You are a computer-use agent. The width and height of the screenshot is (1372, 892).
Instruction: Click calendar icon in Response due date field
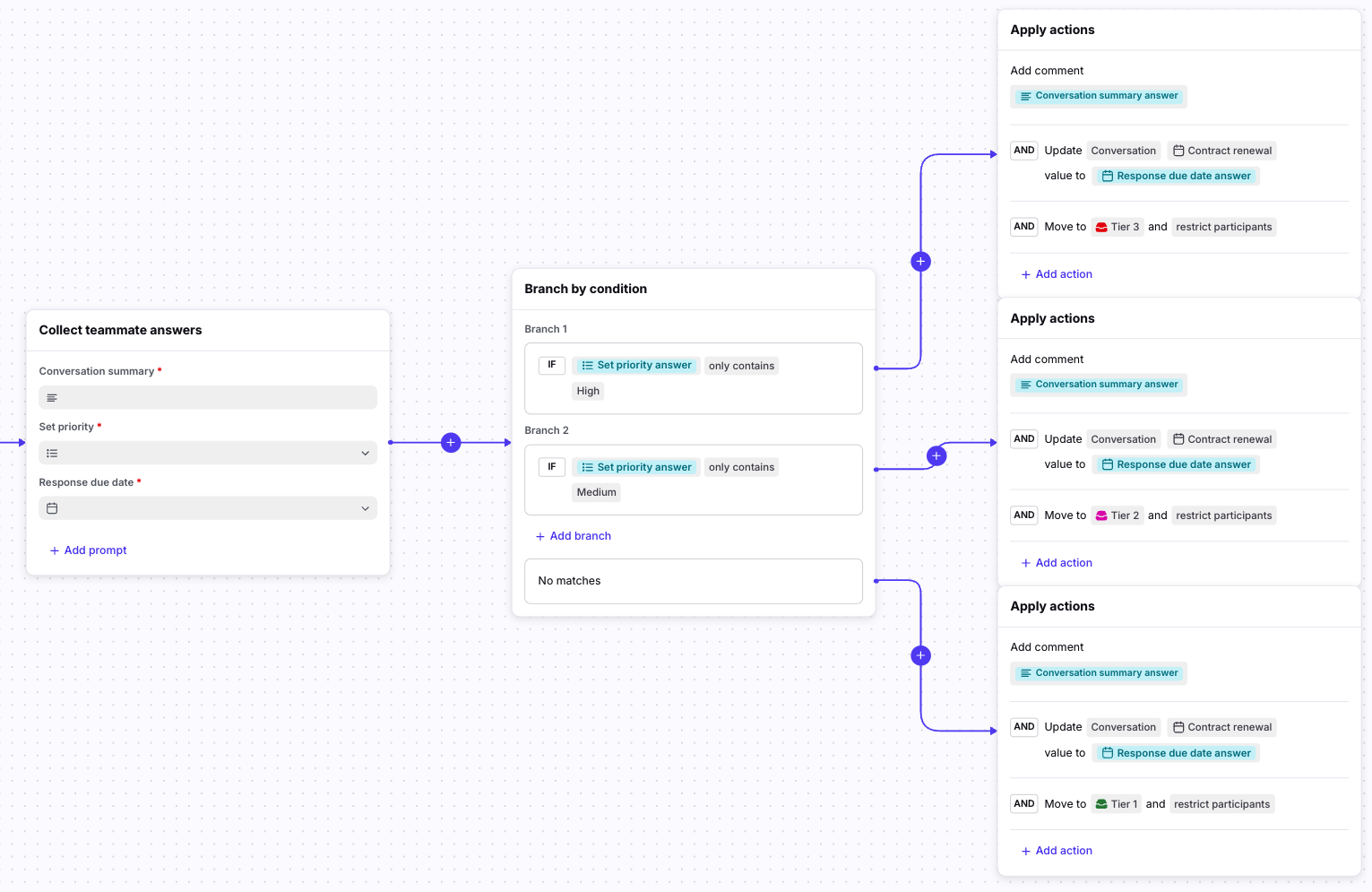(x=52, y=508)
